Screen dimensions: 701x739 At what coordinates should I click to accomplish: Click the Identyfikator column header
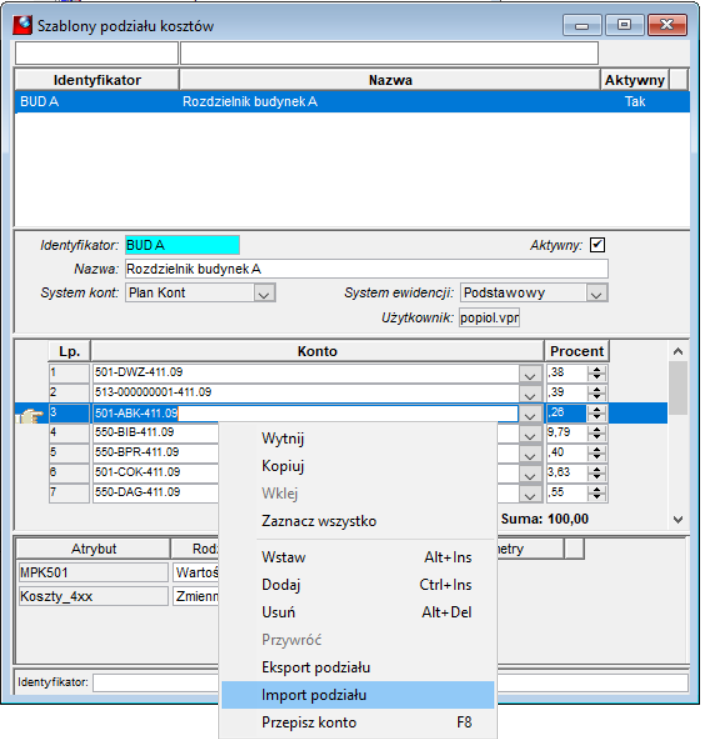pos(97,80)
